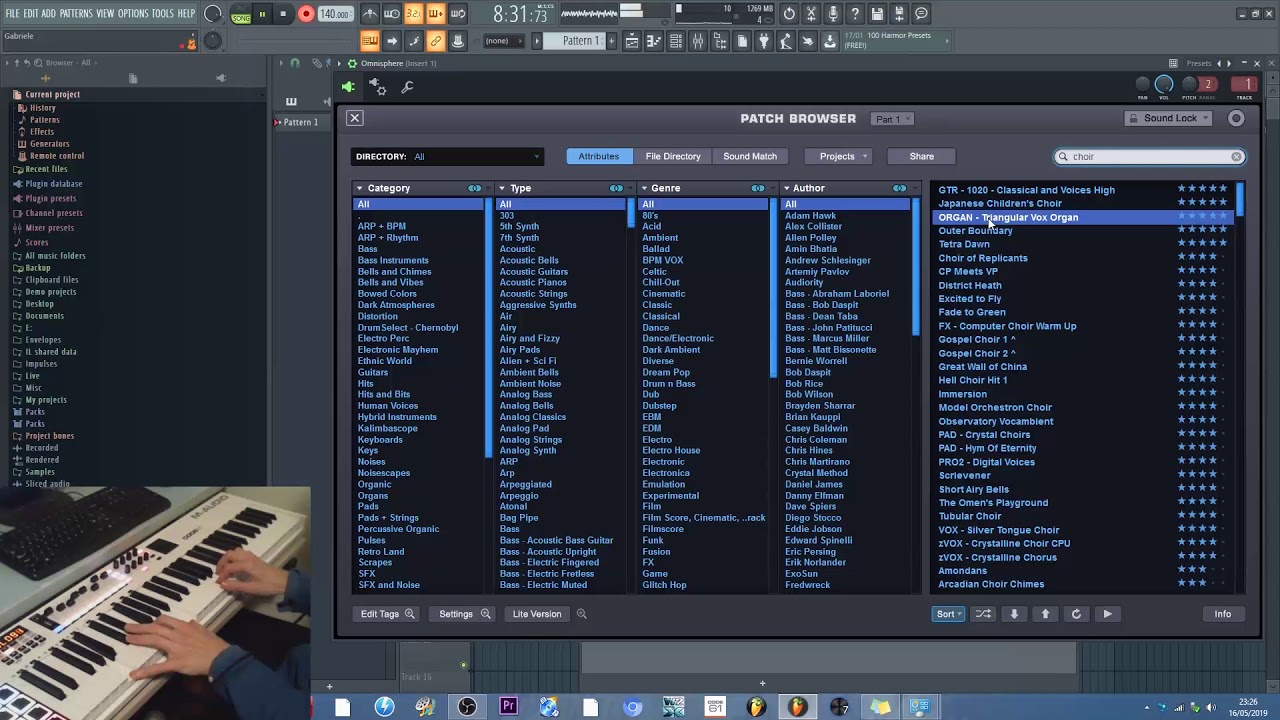Open the TOOLS menu

pos(163,14)
